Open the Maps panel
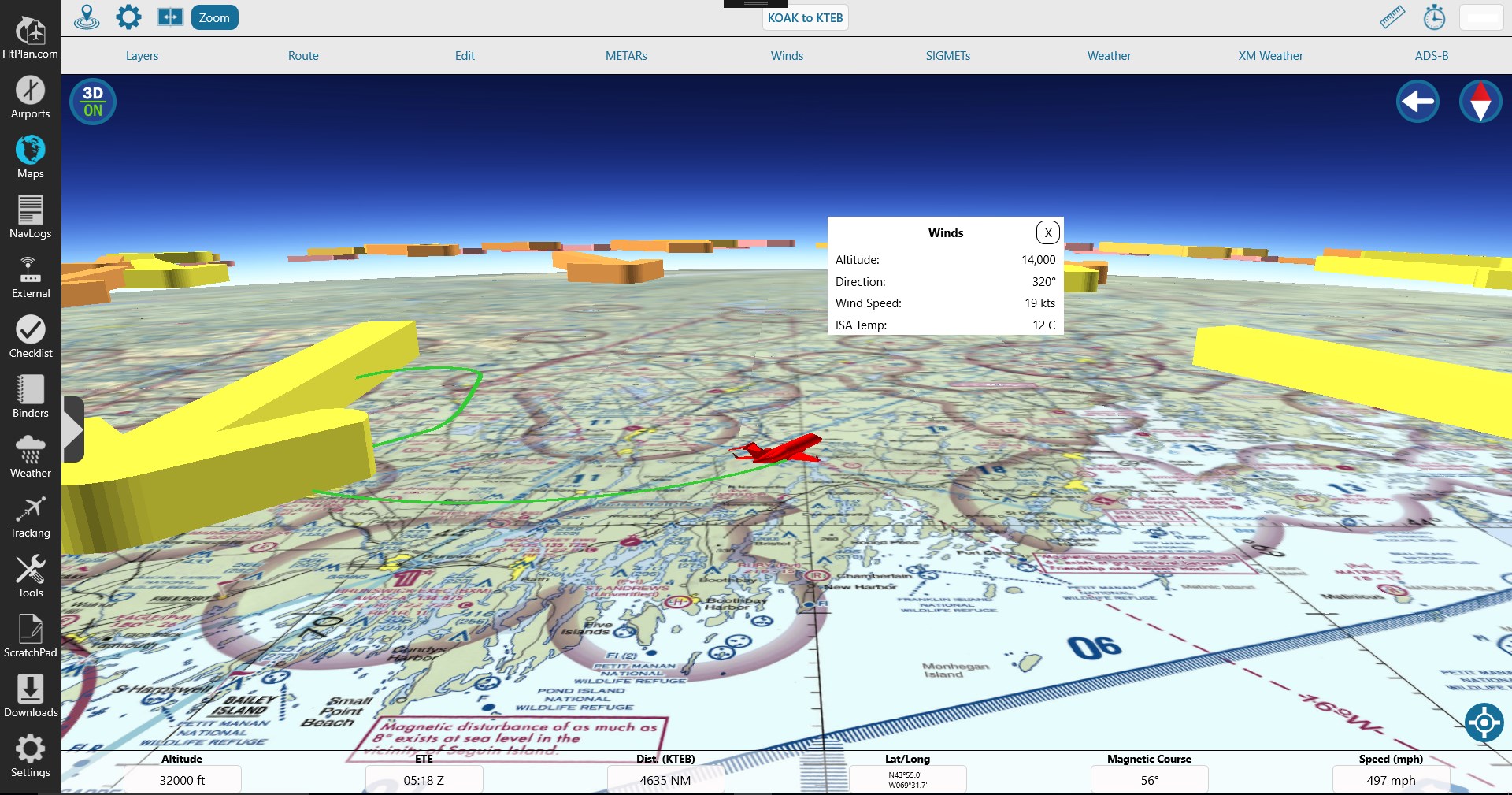Image resolution: width=1512 pixels, height=795 pixels. click(30, 154)
